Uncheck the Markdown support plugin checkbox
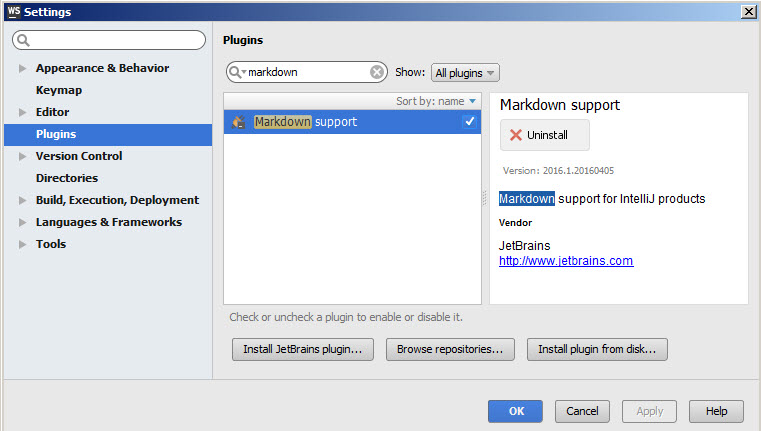Screen dimensions: 761x431 click(469, 121)
